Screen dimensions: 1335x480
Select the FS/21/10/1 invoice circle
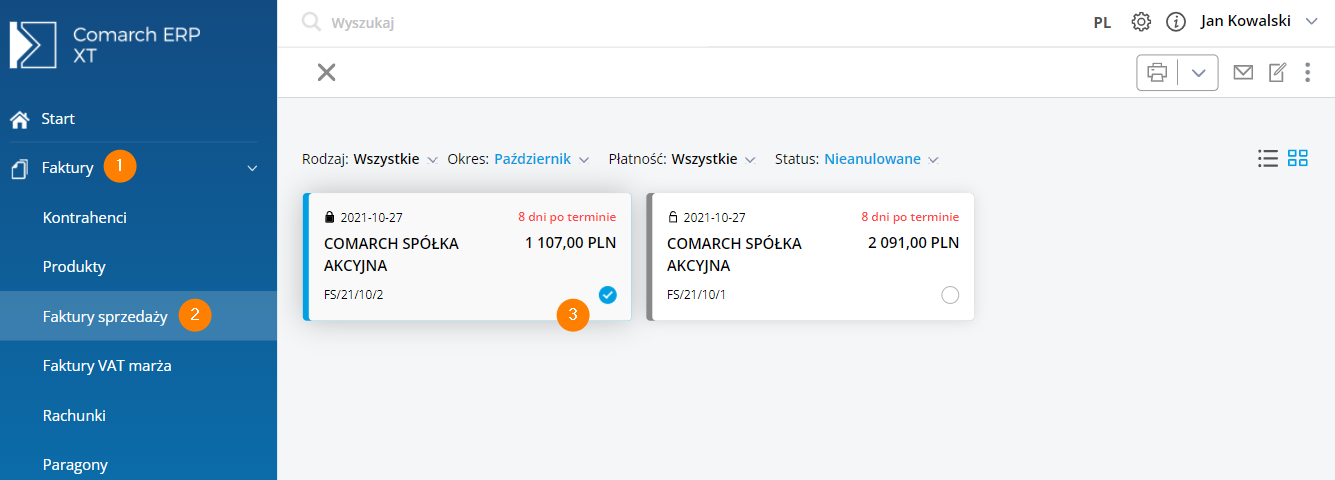[x=950, y=295]
